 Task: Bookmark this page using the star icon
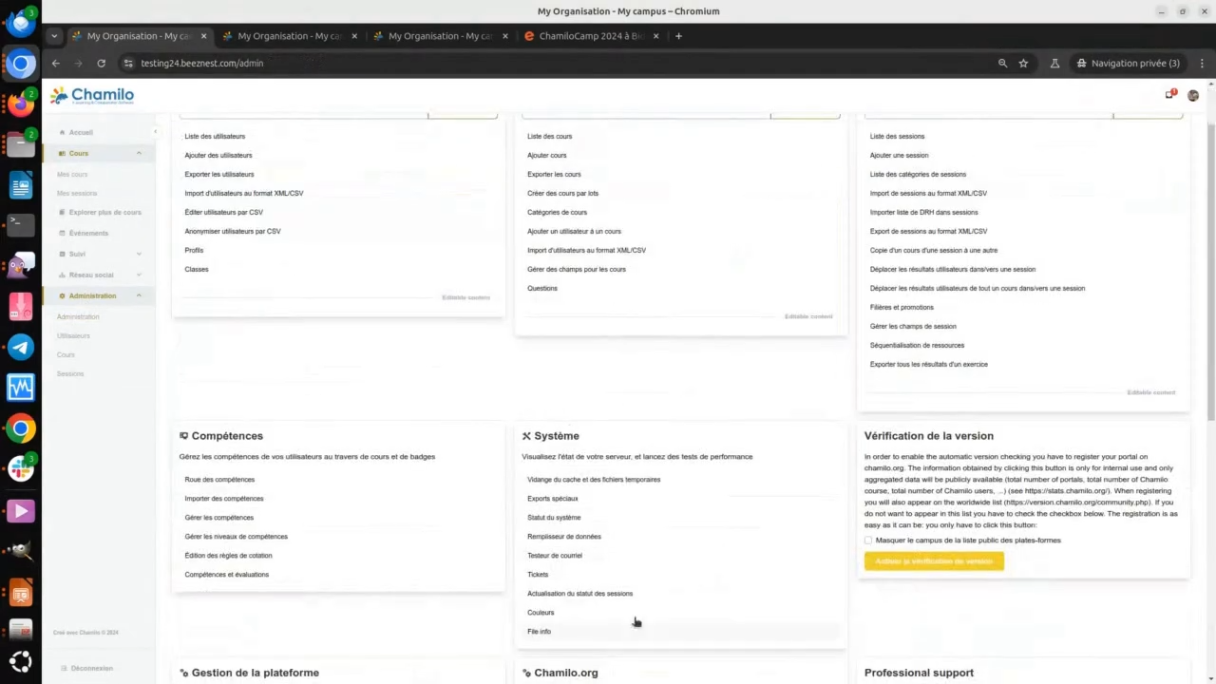[1023, 63]
